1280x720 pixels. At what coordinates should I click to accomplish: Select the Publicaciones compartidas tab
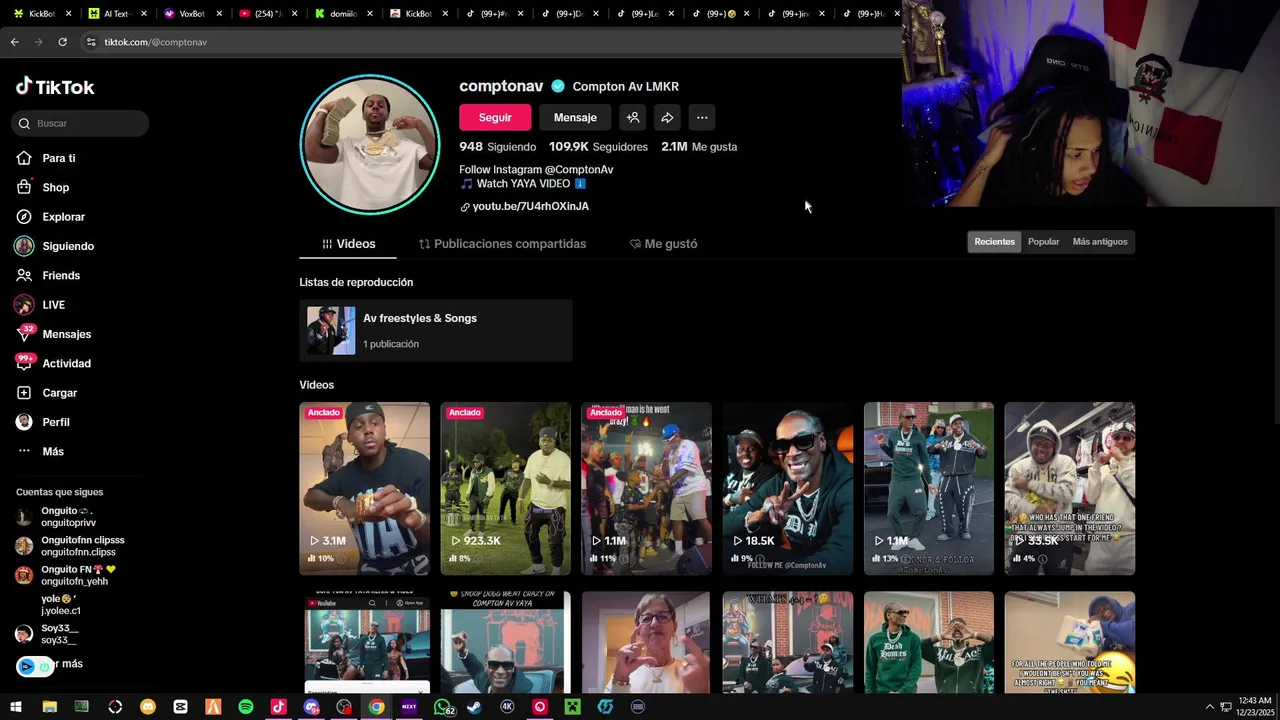(x=502, y=244)
